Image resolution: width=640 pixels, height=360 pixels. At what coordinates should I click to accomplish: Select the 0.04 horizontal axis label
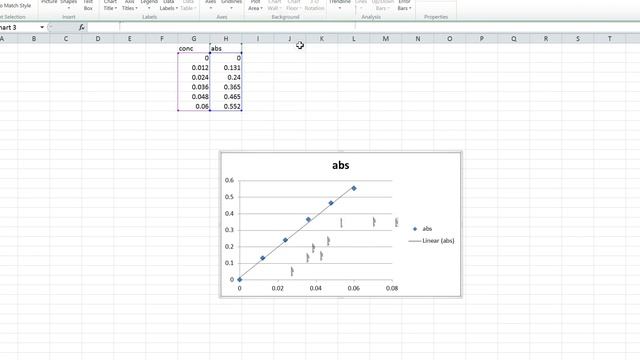[316, 288]
